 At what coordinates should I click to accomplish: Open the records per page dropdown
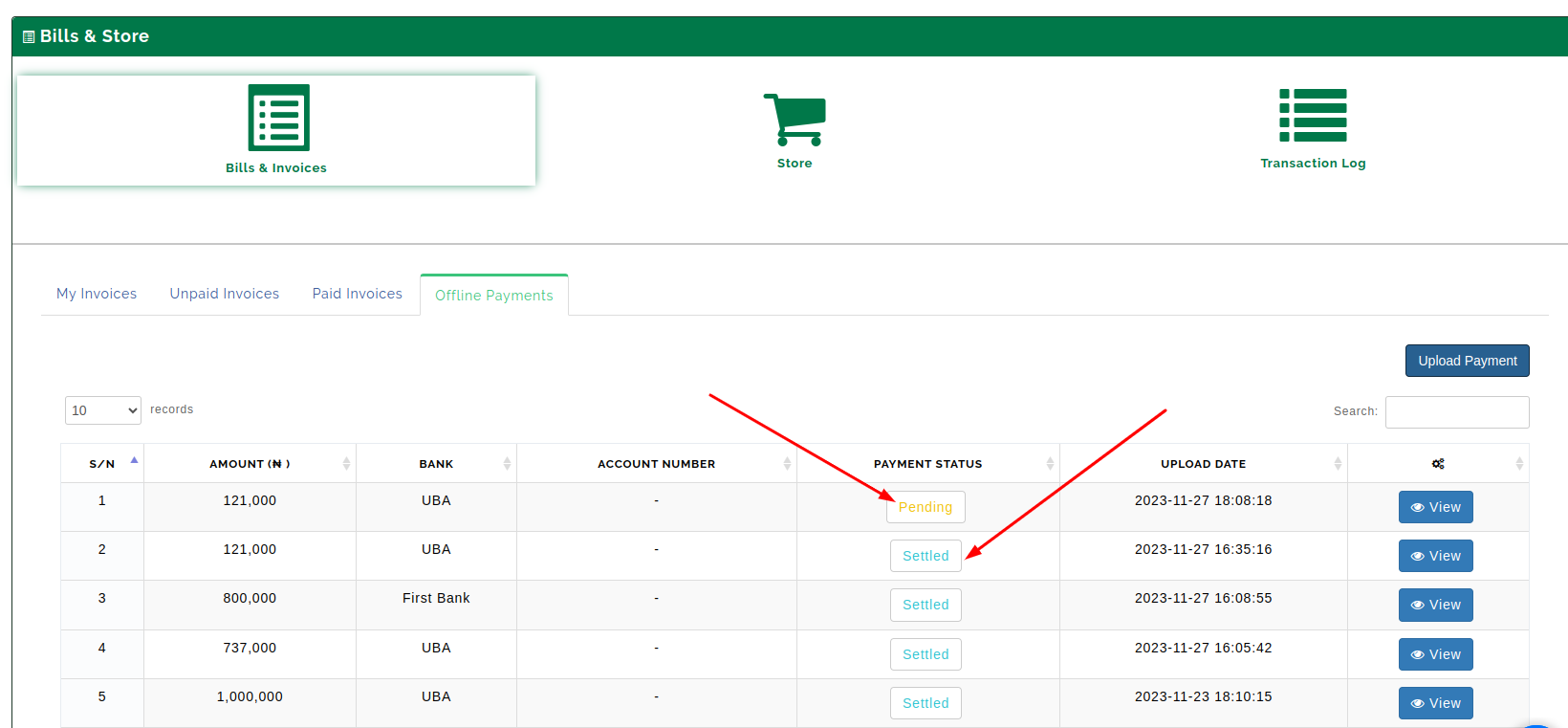coord(103,410)
